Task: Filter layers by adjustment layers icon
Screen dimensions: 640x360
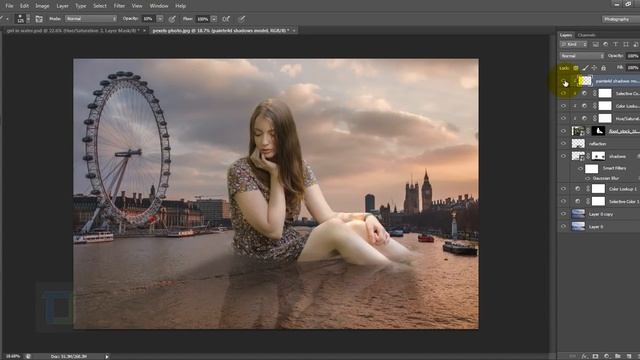Action: pos(606,44)
